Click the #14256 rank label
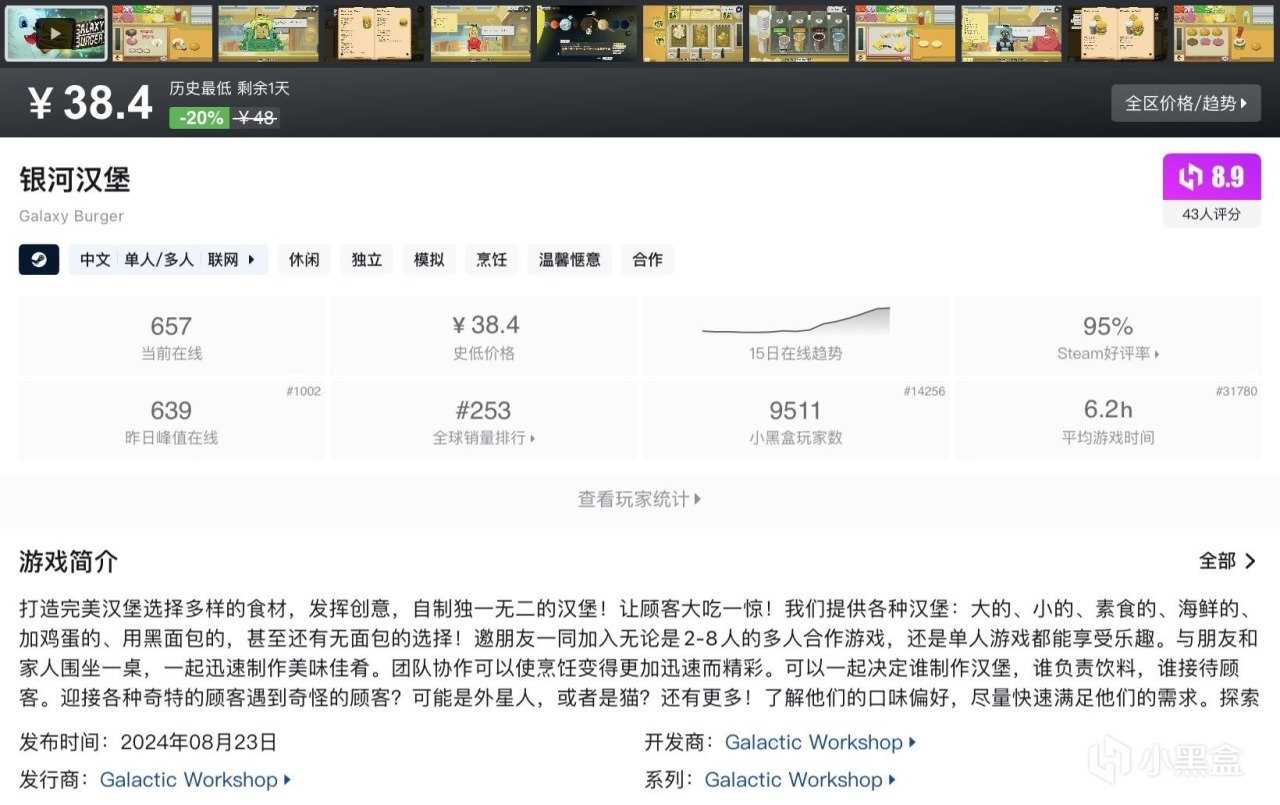The image size is (1280, 805). coord(924,391)
